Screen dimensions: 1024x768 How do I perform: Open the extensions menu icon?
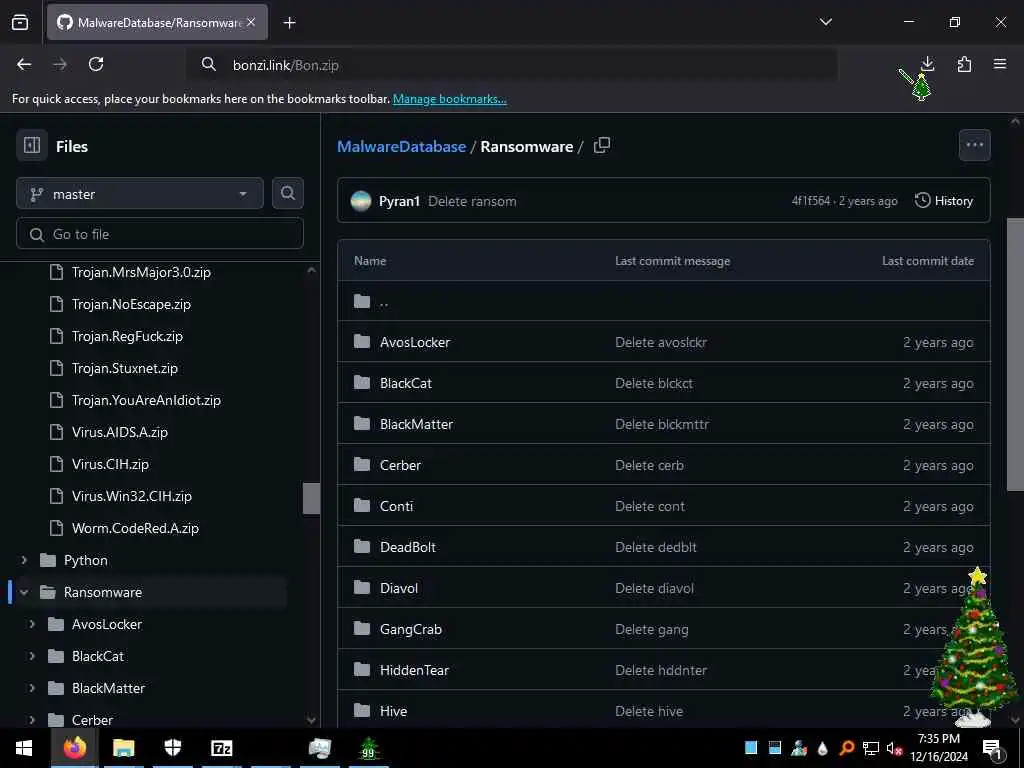coord(964,64)
